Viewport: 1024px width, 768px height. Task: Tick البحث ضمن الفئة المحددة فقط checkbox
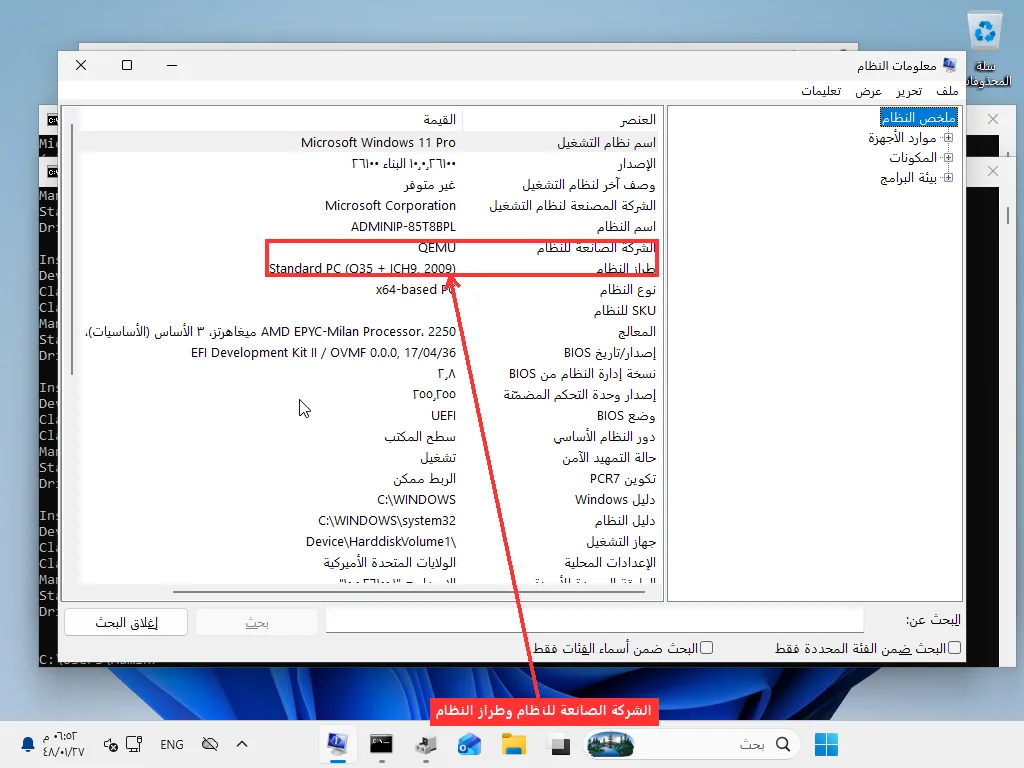click(954, 648)
